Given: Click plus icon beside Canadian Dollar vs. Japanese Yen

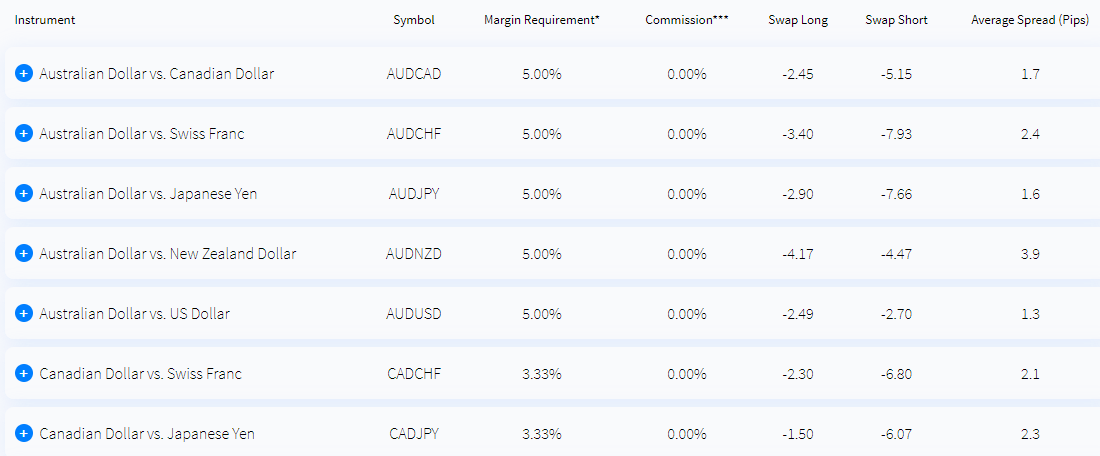Looking at the screenshot, I should [x=24, y=434].
